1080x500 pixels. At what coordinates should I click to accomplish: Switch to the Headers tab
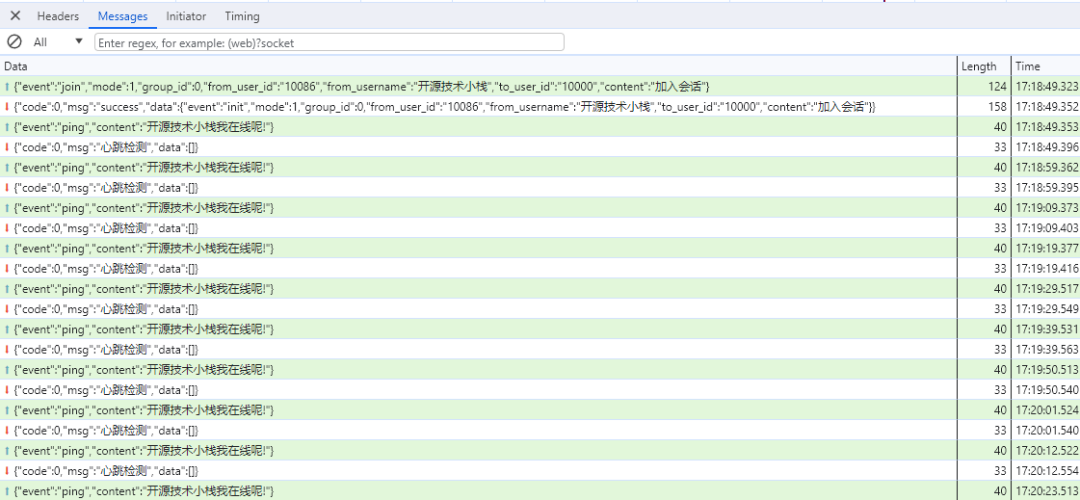[x=58, y=16]
